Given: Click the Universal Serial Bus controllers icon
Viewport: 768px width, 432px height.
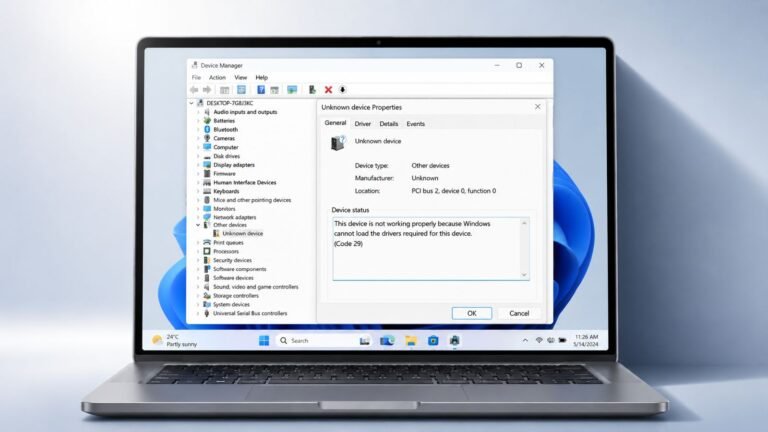Looking at the screenshot, I should tap(207, 313).
